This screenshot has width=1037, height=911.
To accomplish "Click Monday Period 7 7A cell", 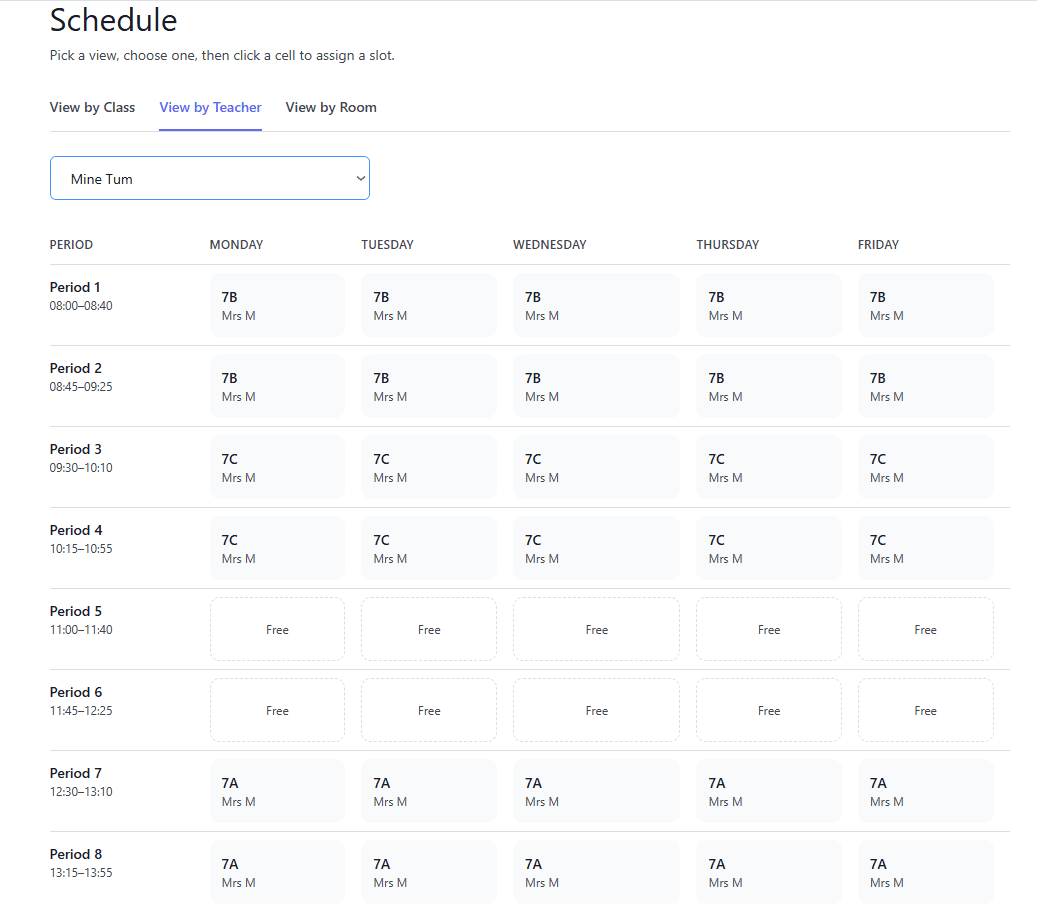I will pyautogui.click(x=277, y=791).
